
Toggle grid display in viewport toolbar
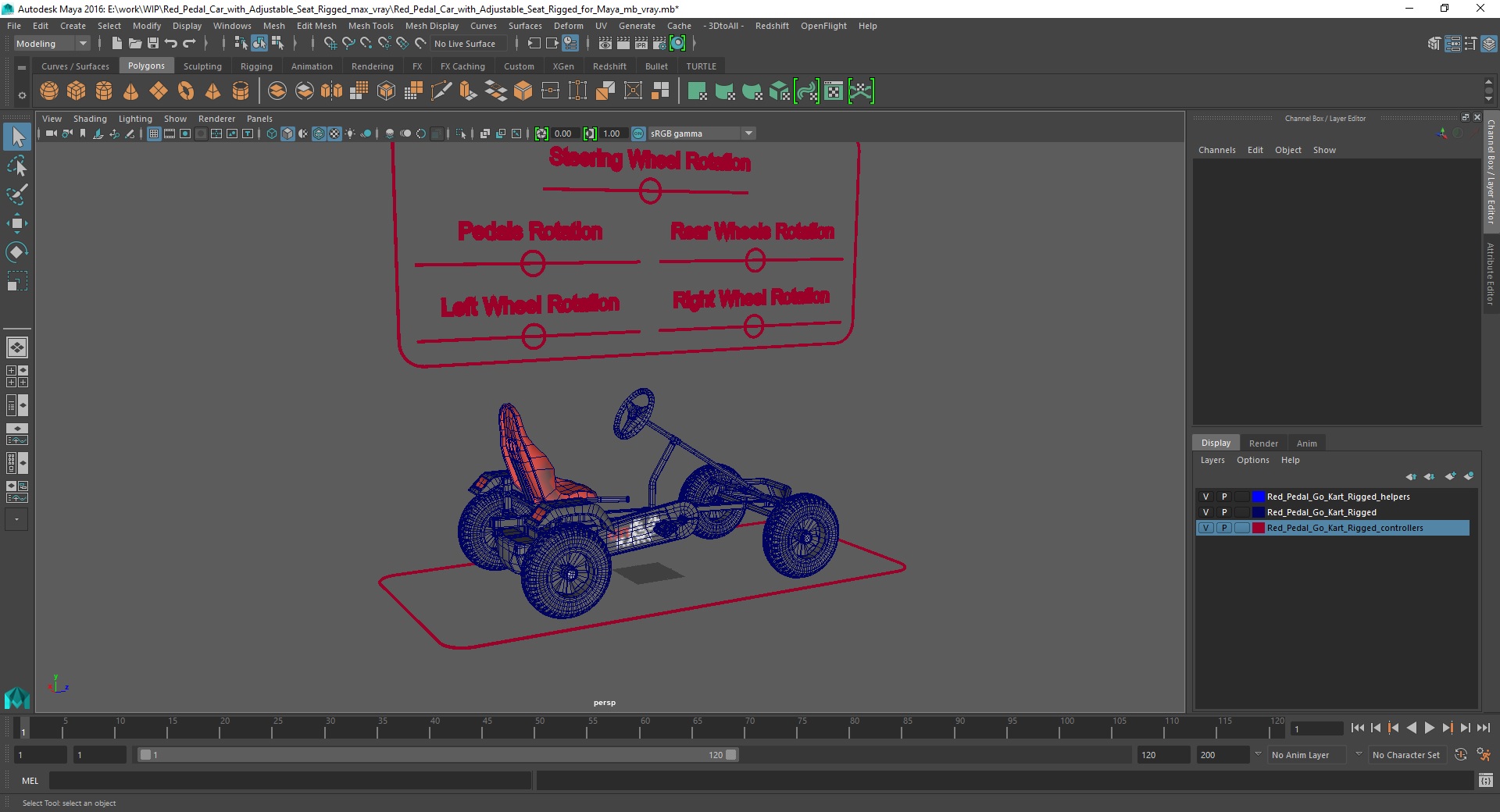[x=154, y=134]
